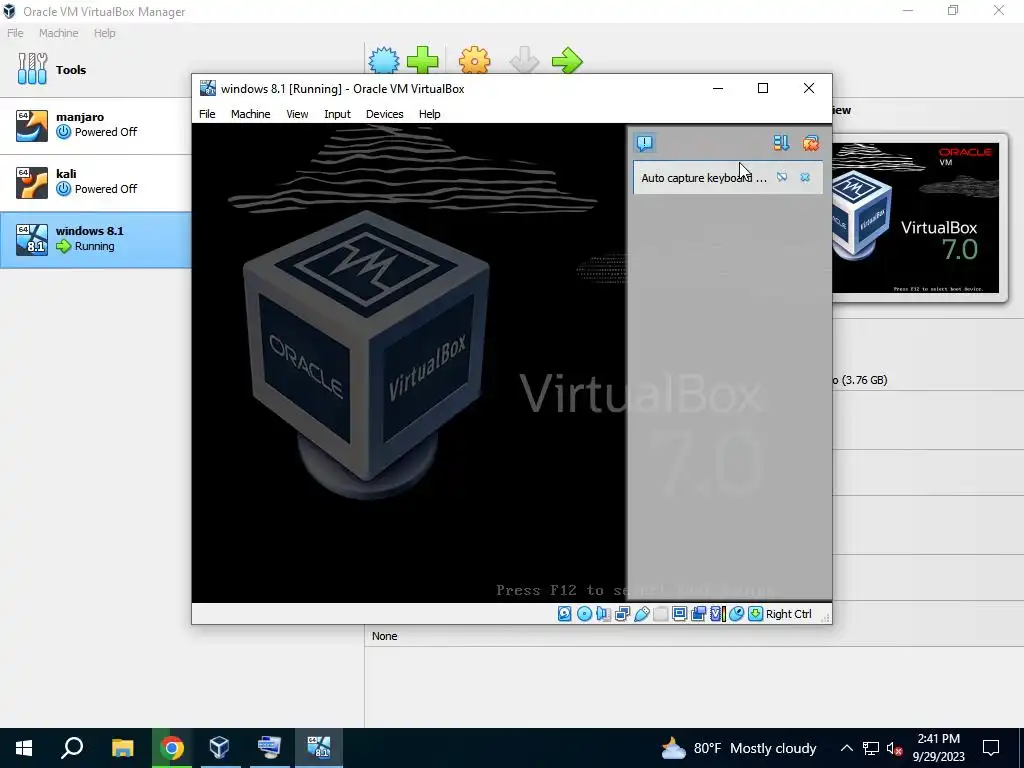Click the New VM blue starburst icon in Manager
This screenshot has width=1024, height=768.
pyautogui.click(x=383, y=60)
